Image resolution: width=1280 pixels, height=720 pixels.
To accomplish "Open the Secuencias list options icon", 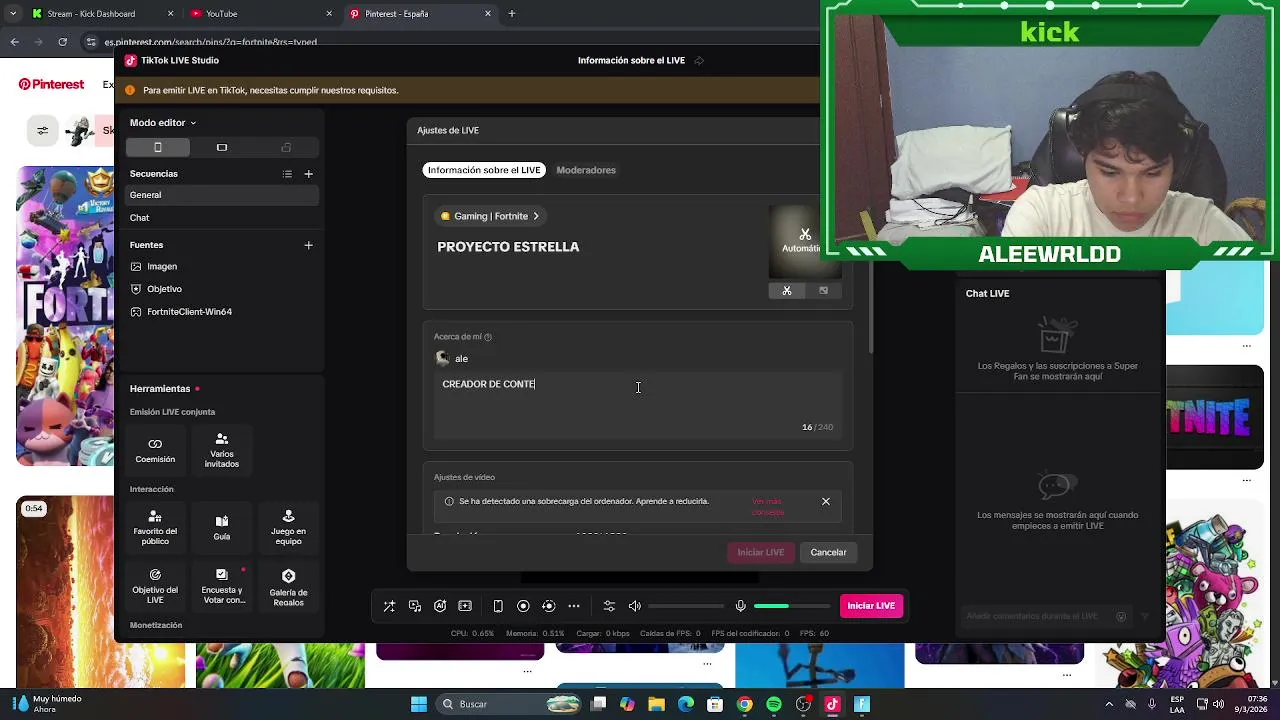I will tap(287, 174).
